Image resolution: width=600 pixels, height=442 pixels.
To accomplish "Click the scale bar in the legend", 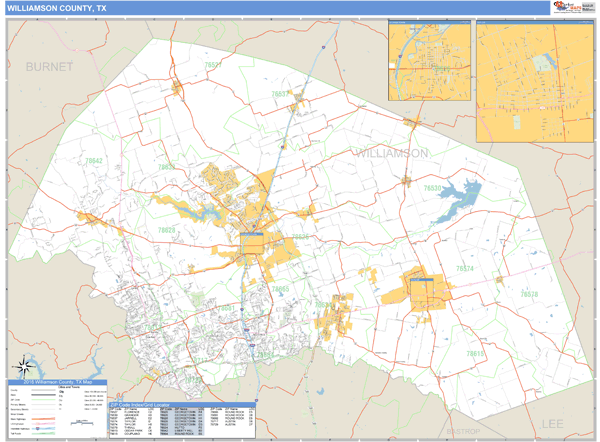I will tap(82, 423).
